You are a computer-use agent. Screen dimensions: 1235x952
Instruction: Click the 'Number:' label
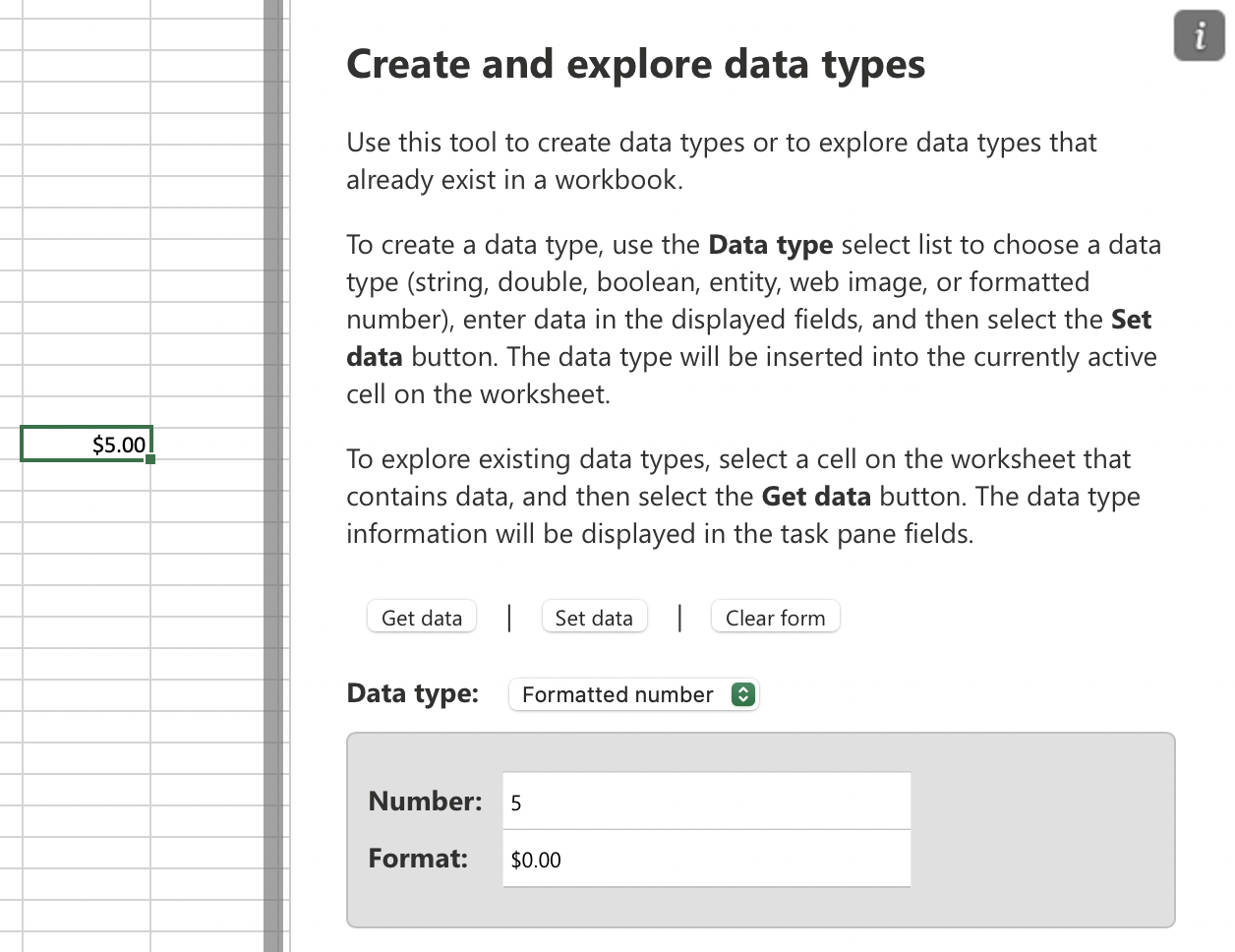pos(425,801)
